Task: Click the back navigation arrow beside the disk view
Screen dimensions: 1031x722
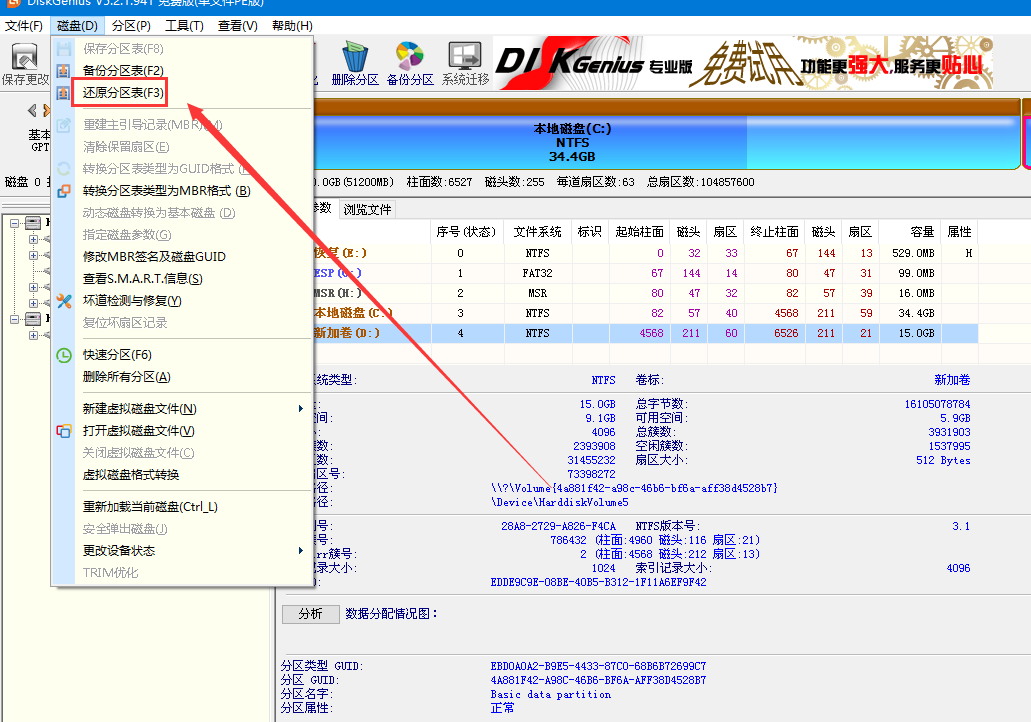Action: 32,110
